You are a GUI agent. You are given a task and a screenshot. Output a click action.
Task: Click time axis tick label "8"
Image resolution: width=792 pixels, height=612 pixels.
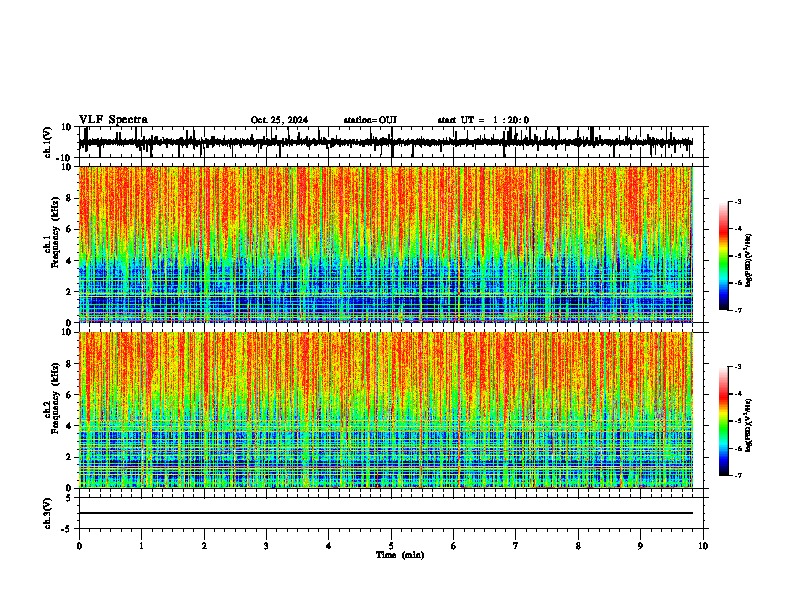click(578, 545)
